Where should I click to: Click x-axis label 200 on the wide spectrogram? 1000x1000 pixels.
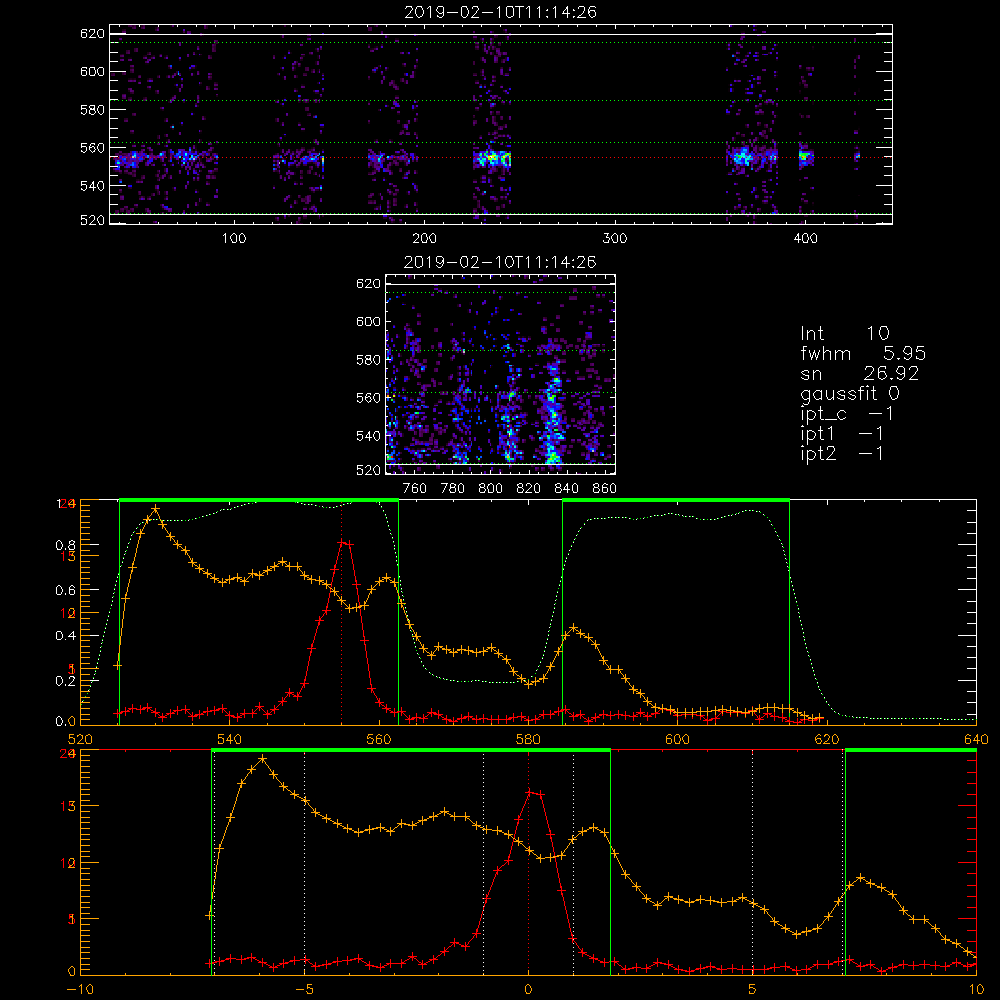(x=424, y=239)
